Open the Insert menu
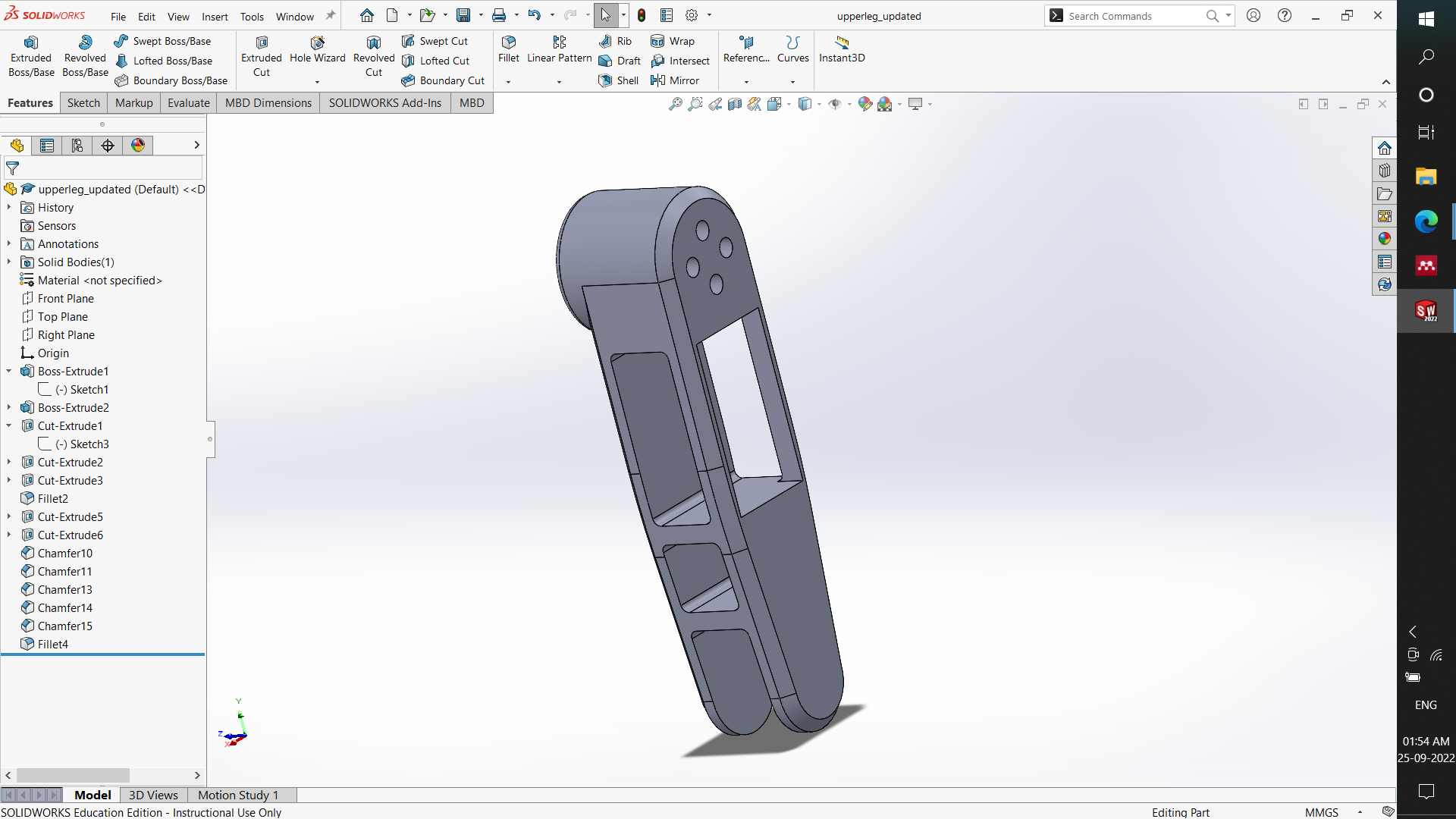Viewport: 1456px width, 819px height. (215, 16)
